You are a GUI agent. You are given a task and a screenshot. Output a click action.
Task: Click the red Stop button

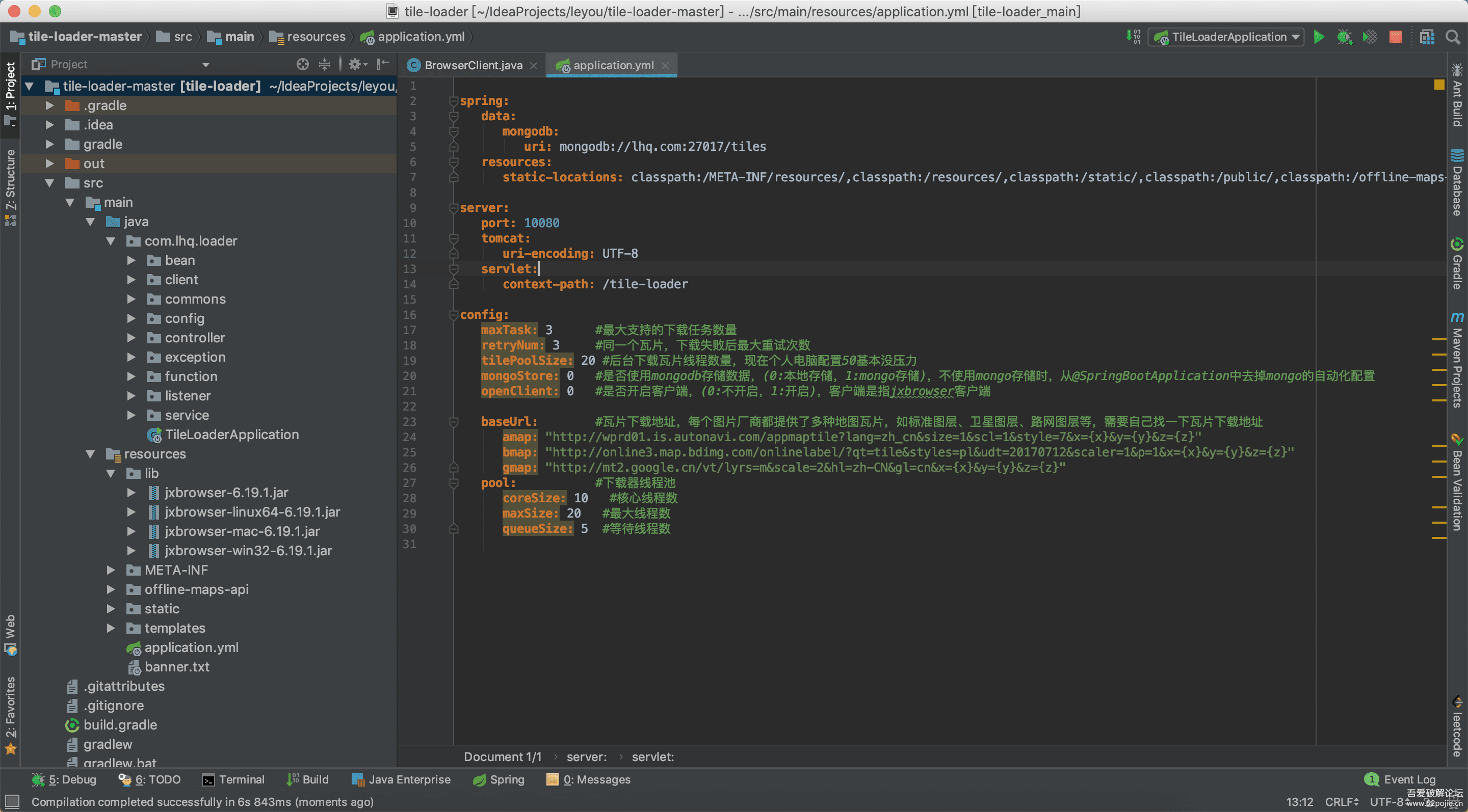(x=1395, y=37)
